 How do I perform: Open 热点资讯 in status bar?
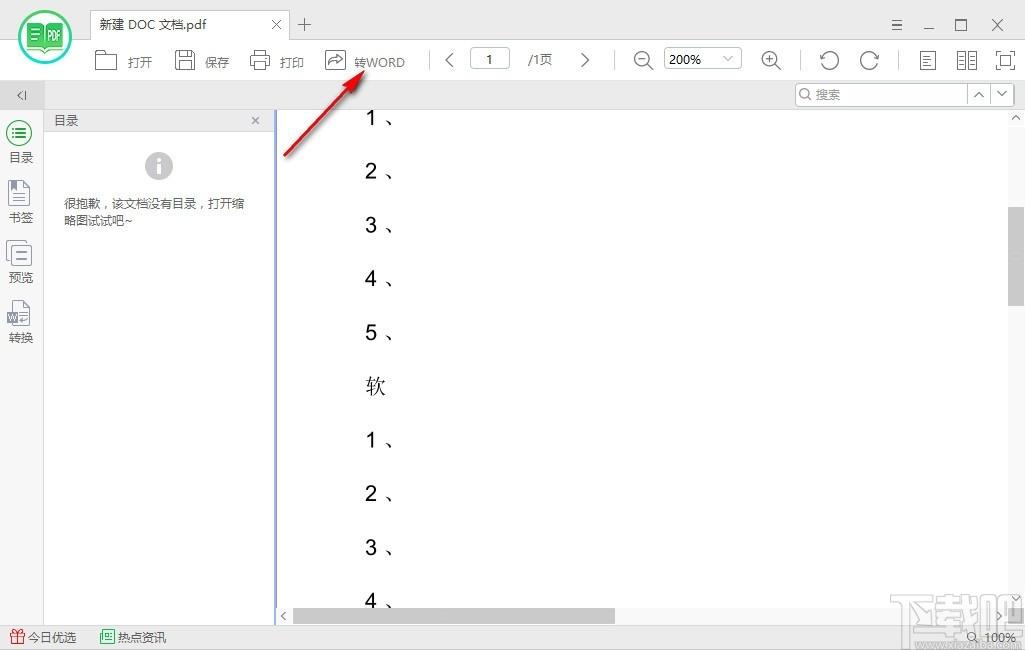(x=133, y=637)
